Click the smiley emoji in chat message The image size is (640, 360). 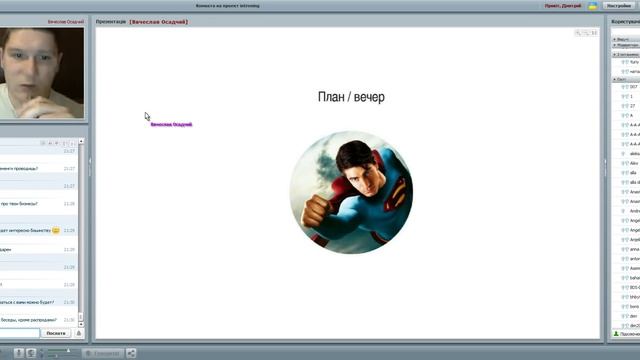click(56, 231)
